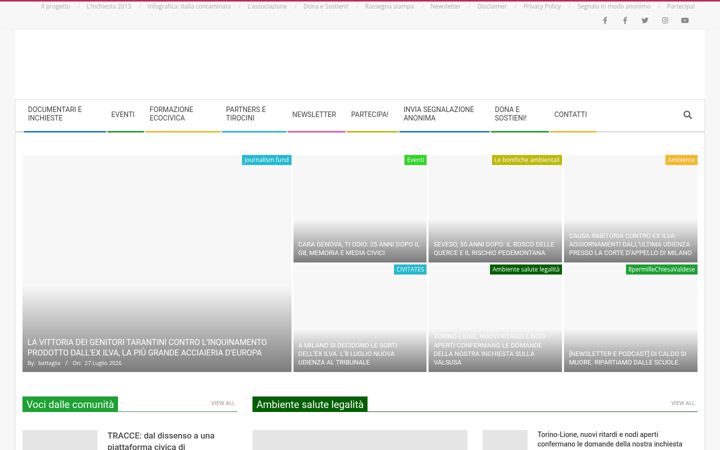Click the leftmost Facebook icon
Image resolution: width=720 pixels, height=450 pixels.
click(x=605, y=20)
